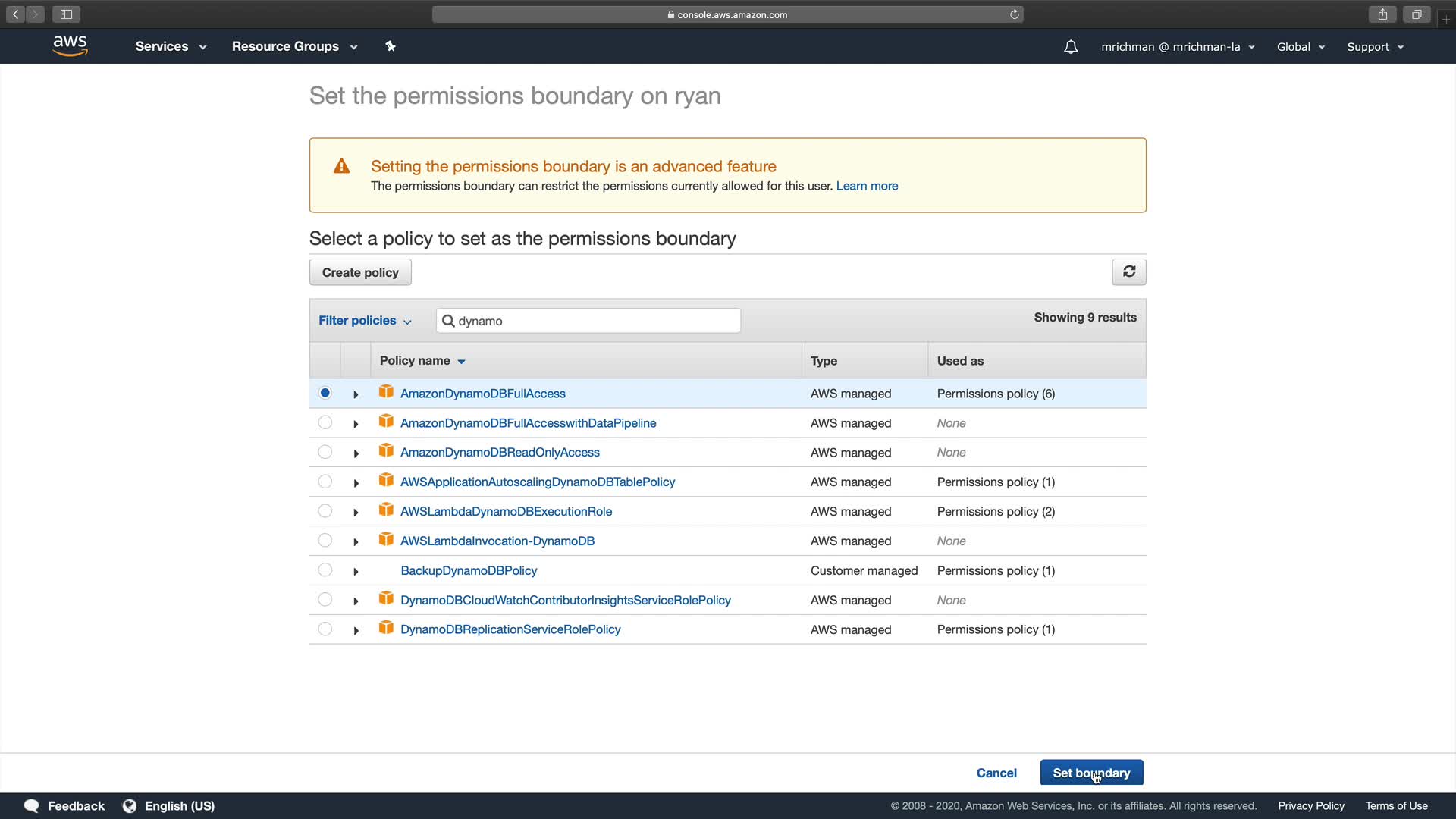The image size is (1456, 819).
Task: Expand DynamoDBReplicationServiceRolePolicy row arrow
Action: coord(356,630)
